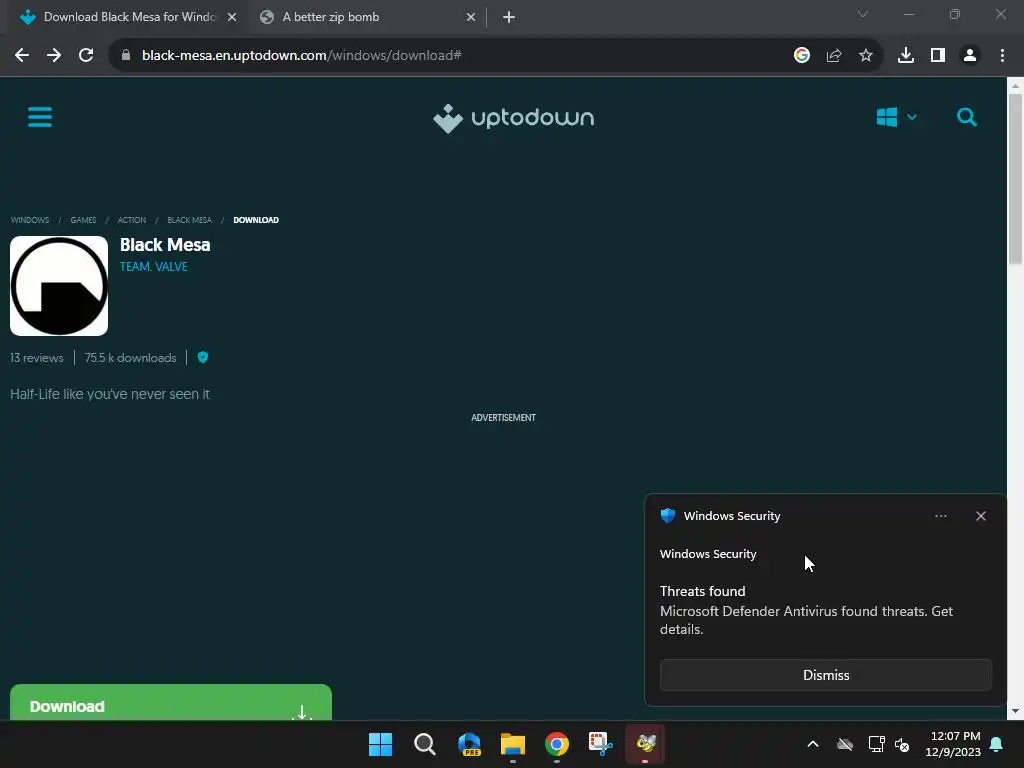Reload the current page

coord(86,56)
